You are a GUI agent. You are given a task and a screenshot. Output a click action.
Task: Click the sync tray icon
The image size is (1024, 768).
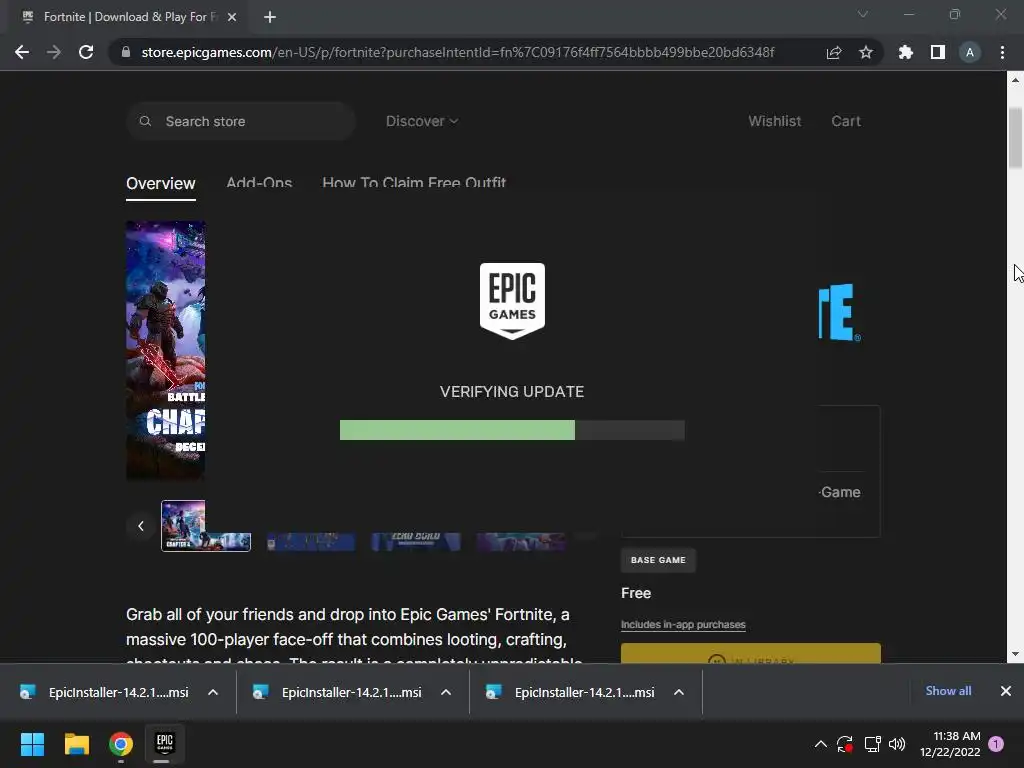click(845, 744)
